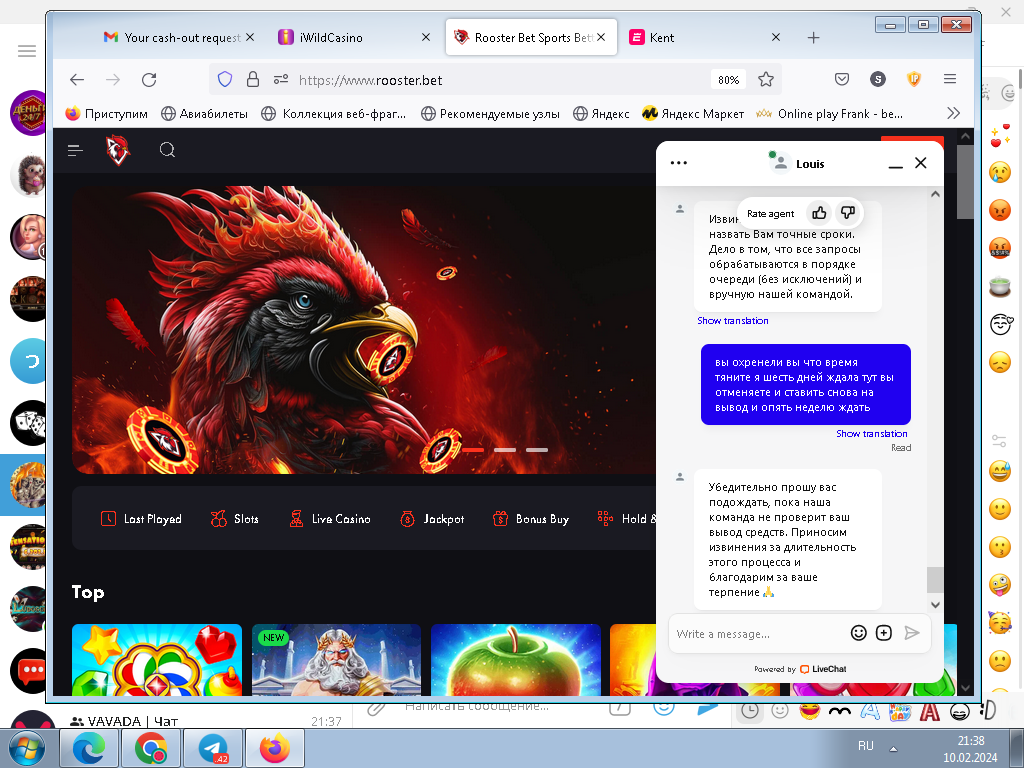1024x768 pixels.
Task: Open Online play Frank bookmark
Action: tap(829, 114)
